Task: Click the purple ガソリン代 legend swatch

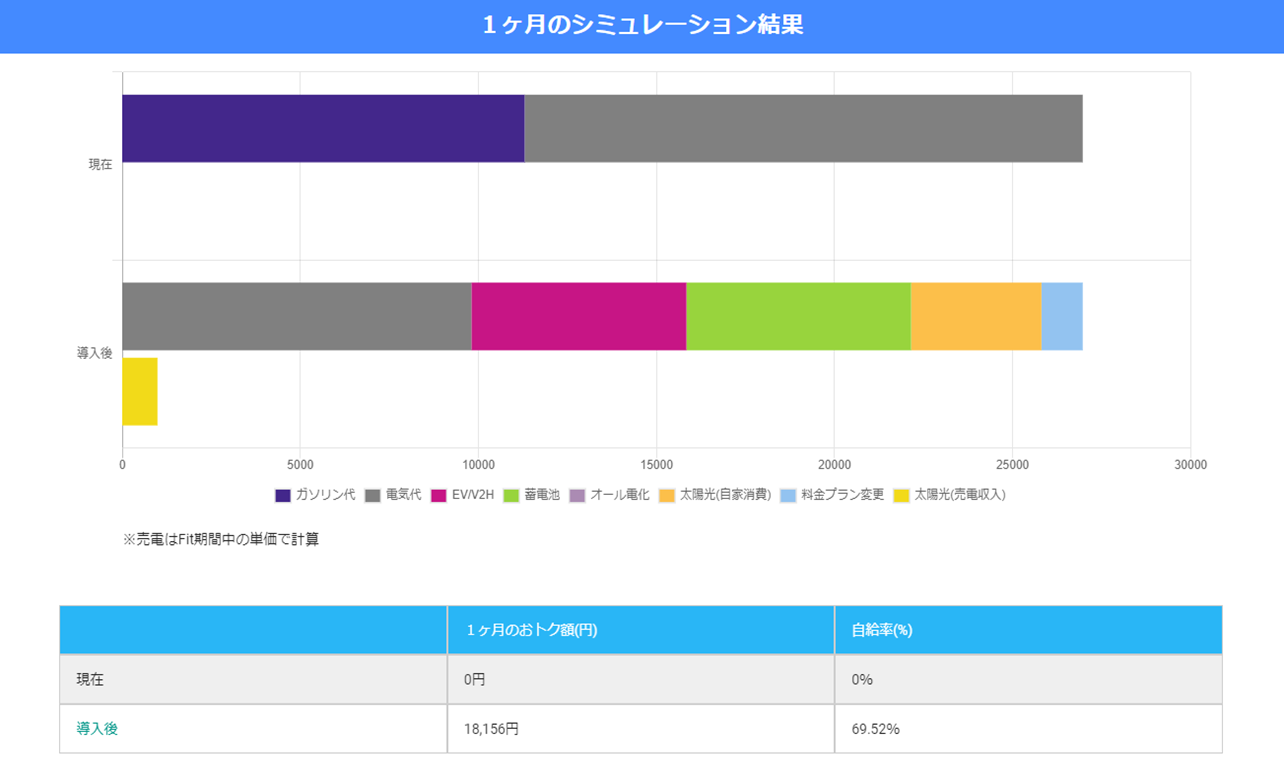Action: 283,495
